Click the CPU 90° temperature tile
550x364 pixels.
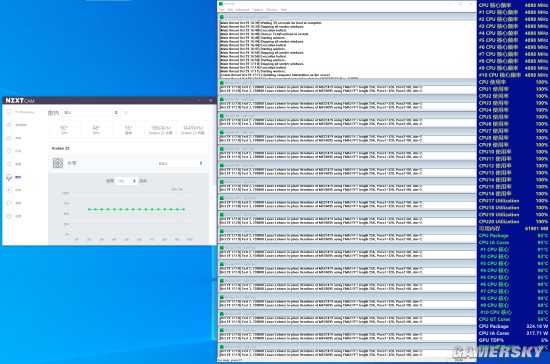click(64, 130)
